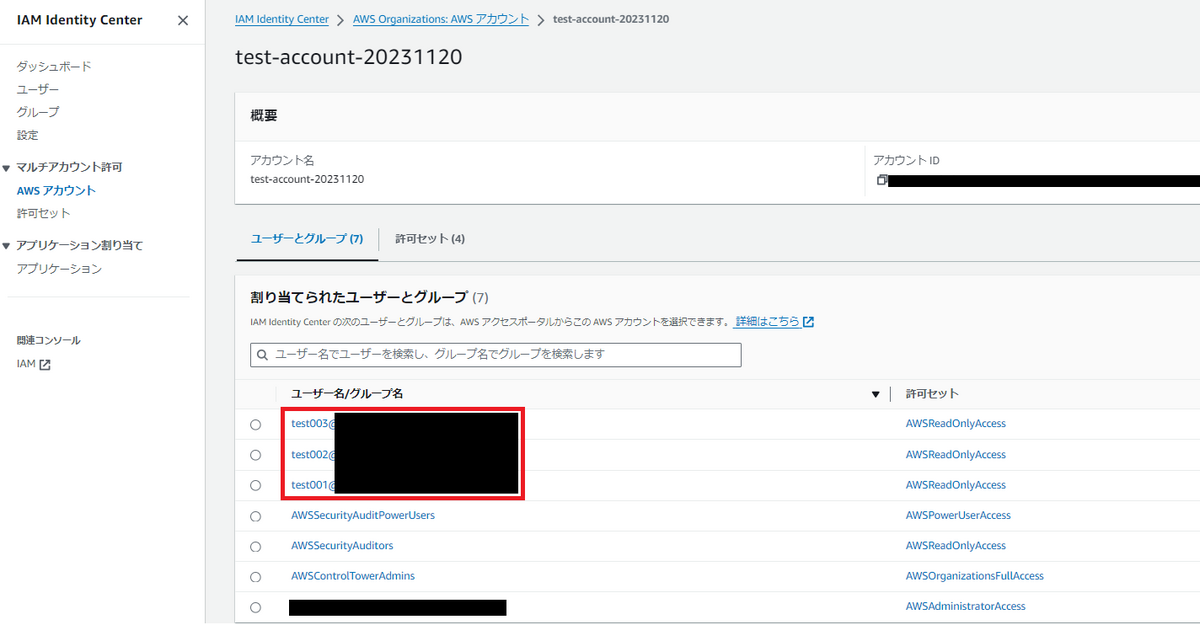This screenshot has height=625, width=1200.
Task: Open the test001 user link
Action: [313, 485]
